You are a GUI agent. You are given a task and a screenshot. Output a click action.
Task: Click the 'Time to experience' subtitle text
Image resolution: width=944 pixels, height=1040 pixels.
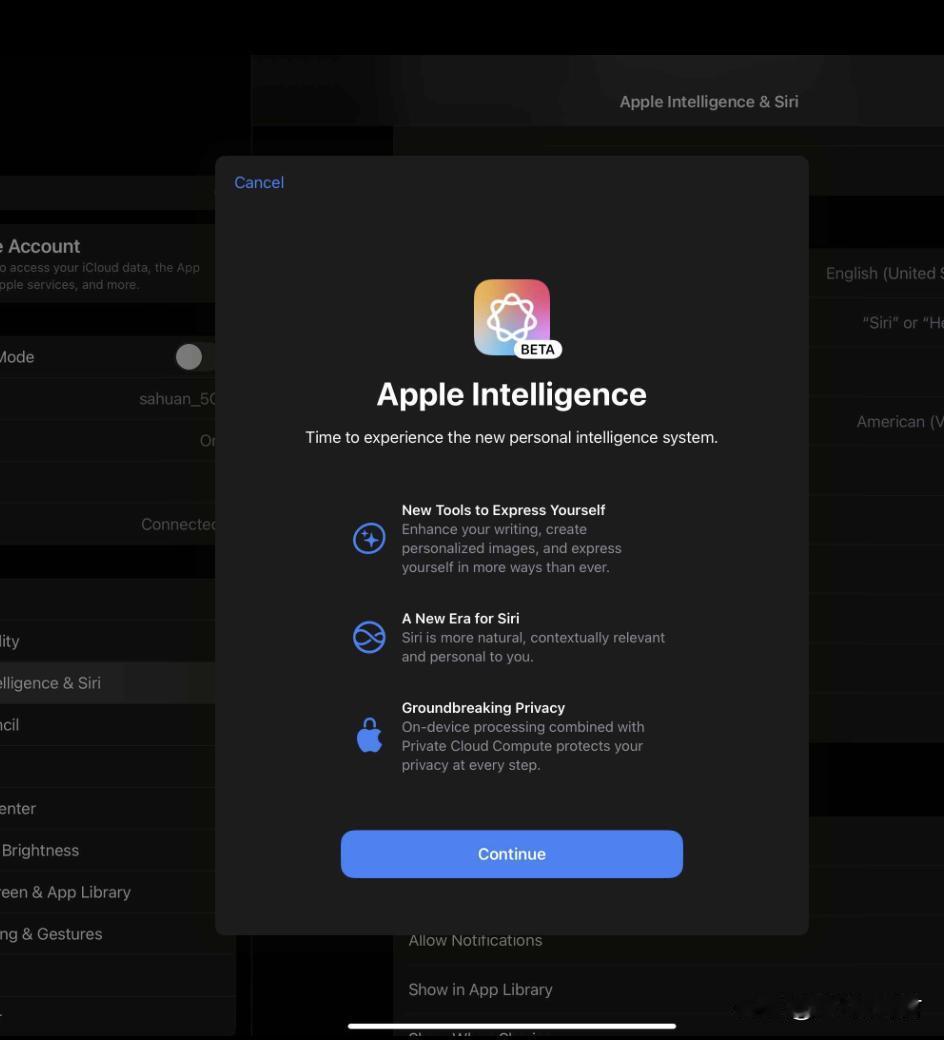[x=511, y=438]
